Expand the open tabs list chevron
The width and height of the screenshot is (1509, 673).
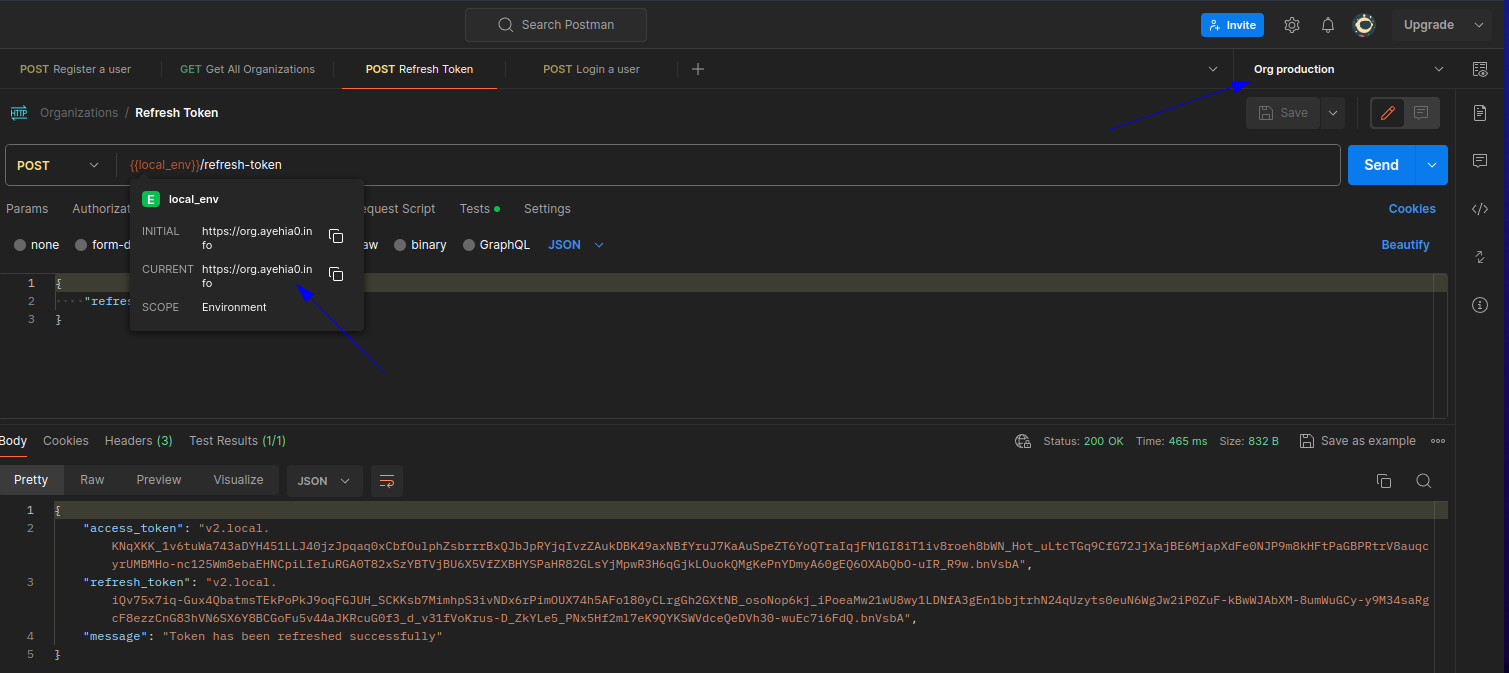[x=1213, y=69]
